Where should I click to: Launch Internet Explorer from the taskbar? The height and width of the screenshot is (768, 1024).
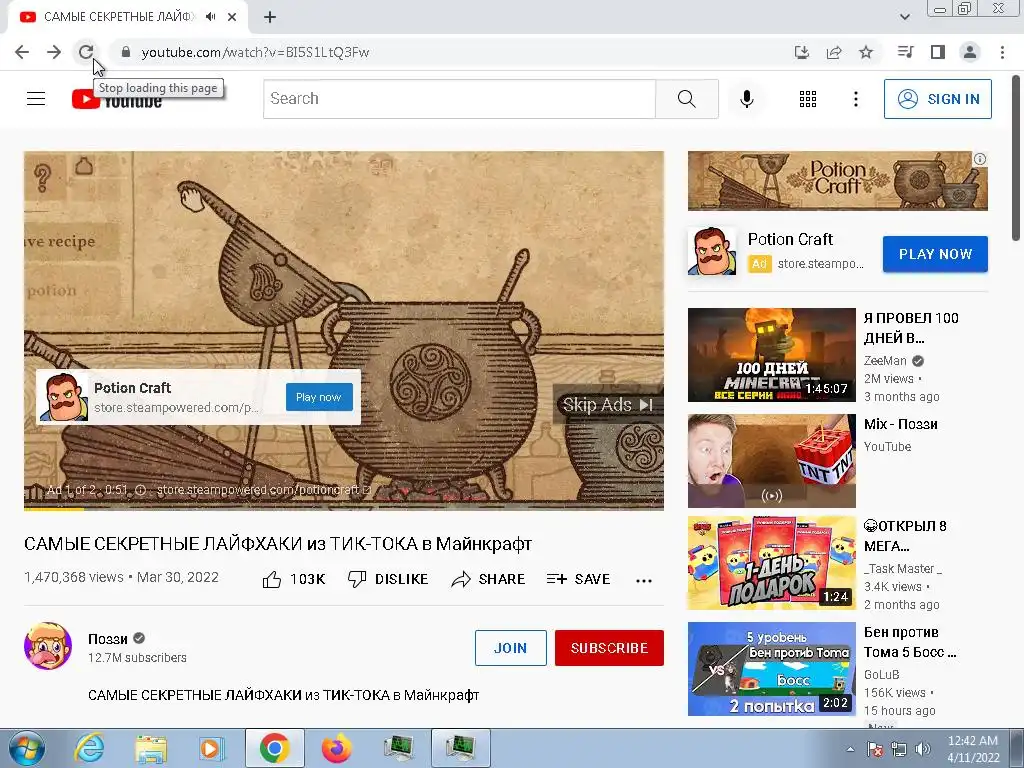89,748
